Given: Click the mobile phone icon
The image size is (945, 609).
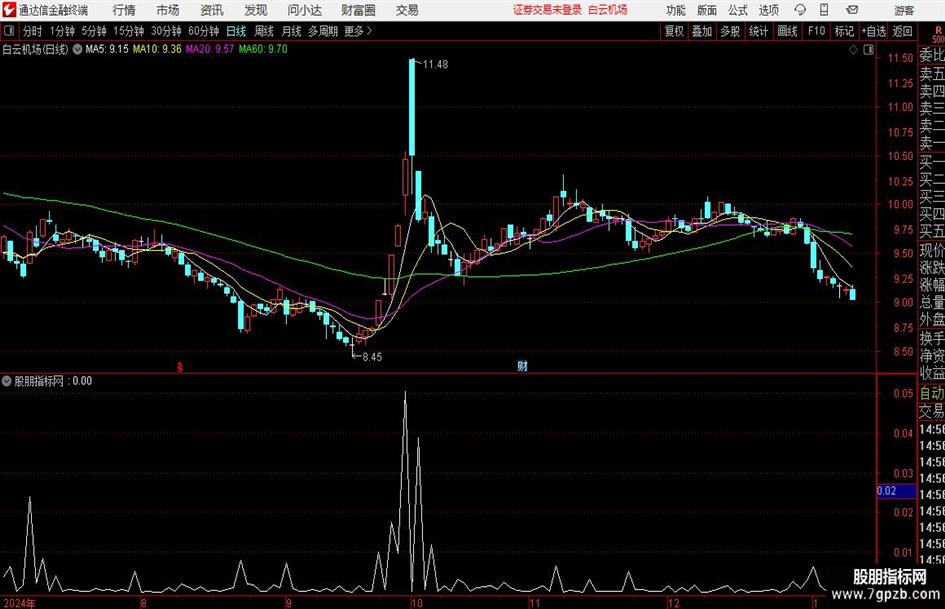Looking at the screenshot, I should (824, 10).
